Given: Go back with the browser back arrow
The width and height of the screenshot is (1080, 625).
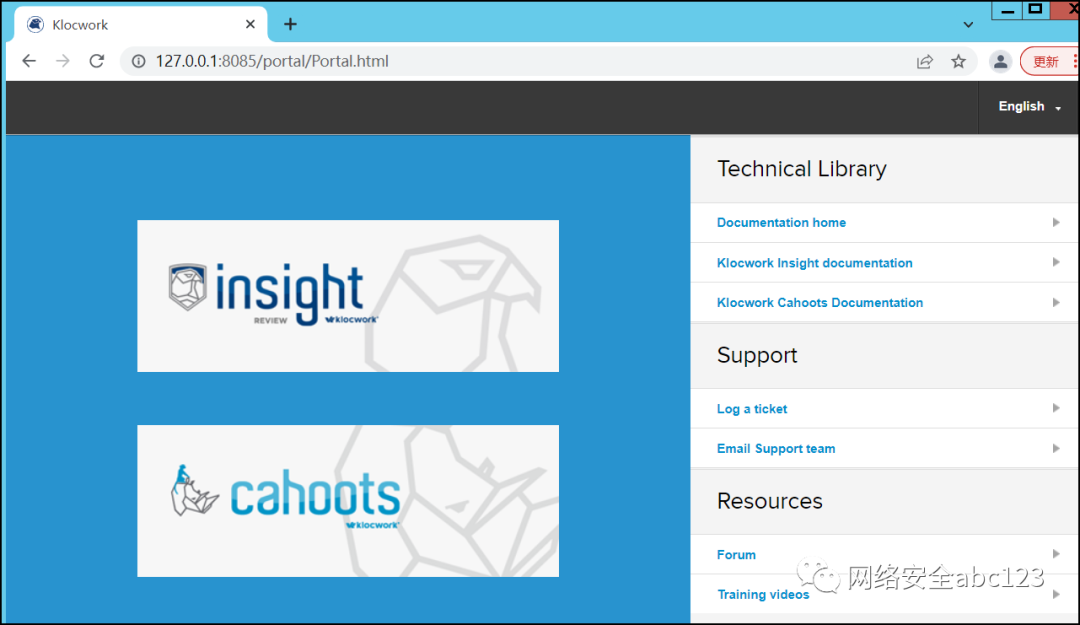Looking at the screenshot, I should [x=29, y=61].
